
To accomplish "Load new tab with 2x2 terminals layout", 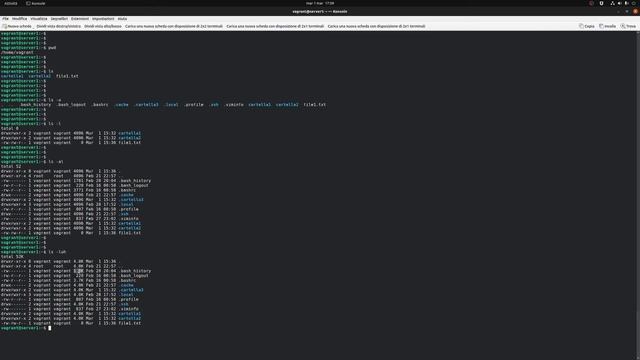I will click(174, 26).
